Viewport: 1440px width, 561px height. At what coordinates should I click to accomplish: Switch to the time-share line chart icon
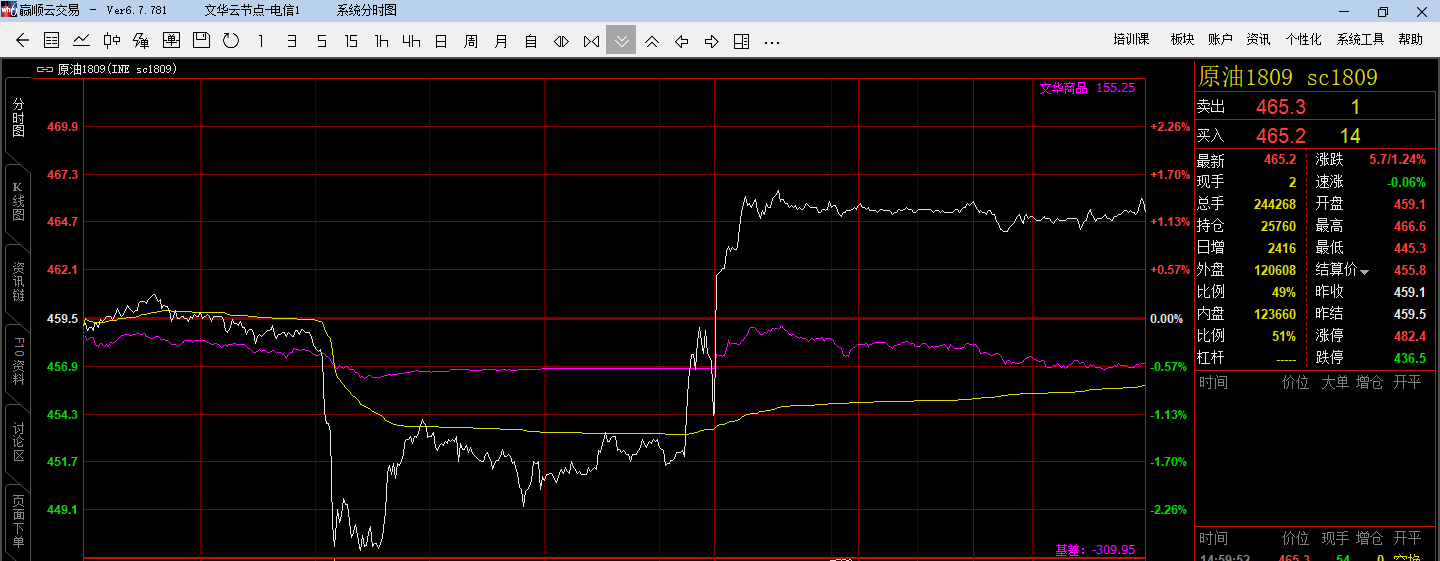pyautogui.click(x=81, y=41)
